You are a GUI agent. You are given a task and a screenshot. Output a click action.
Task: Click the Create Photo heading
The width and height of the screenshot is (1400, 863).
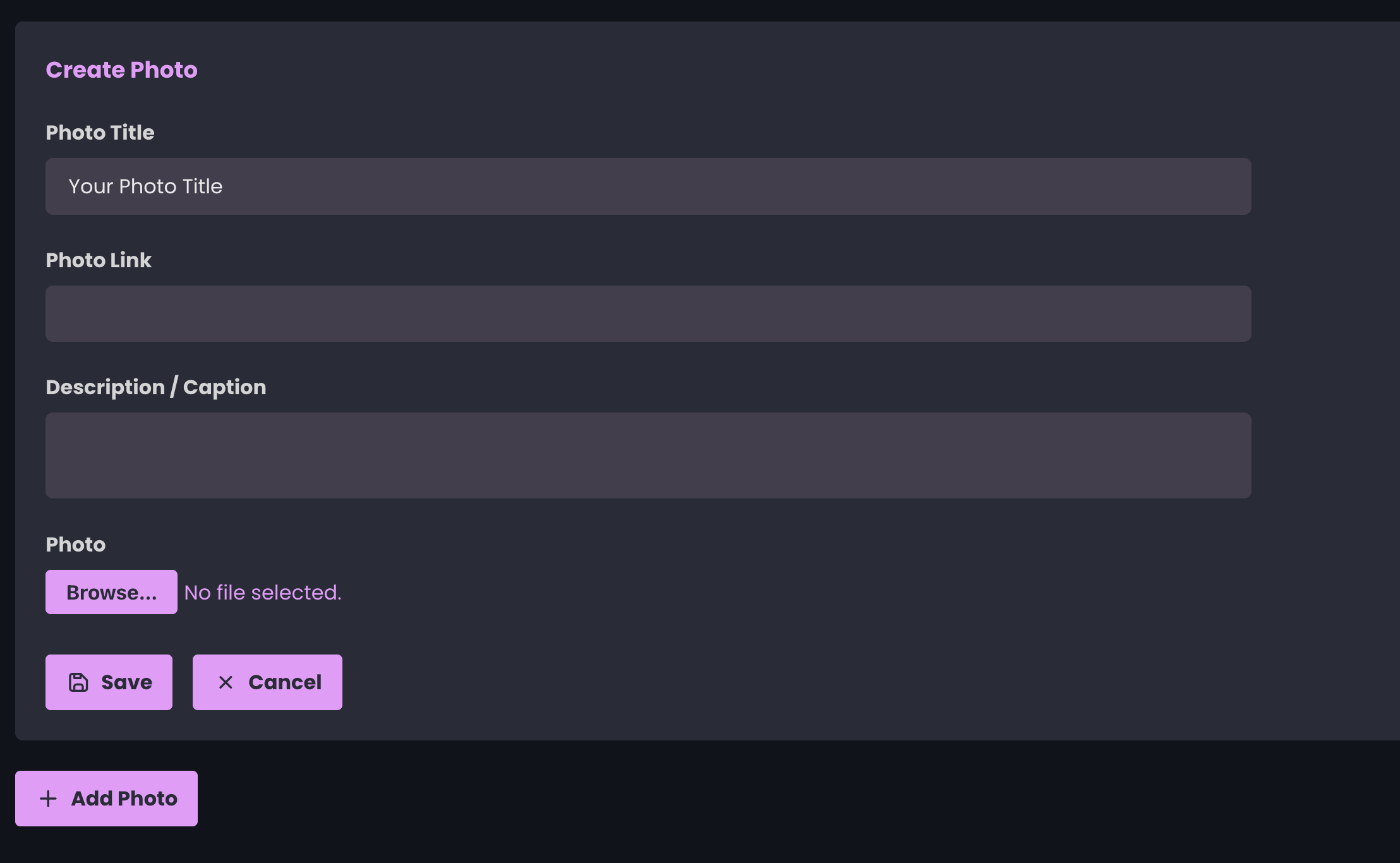coord(121,69)
